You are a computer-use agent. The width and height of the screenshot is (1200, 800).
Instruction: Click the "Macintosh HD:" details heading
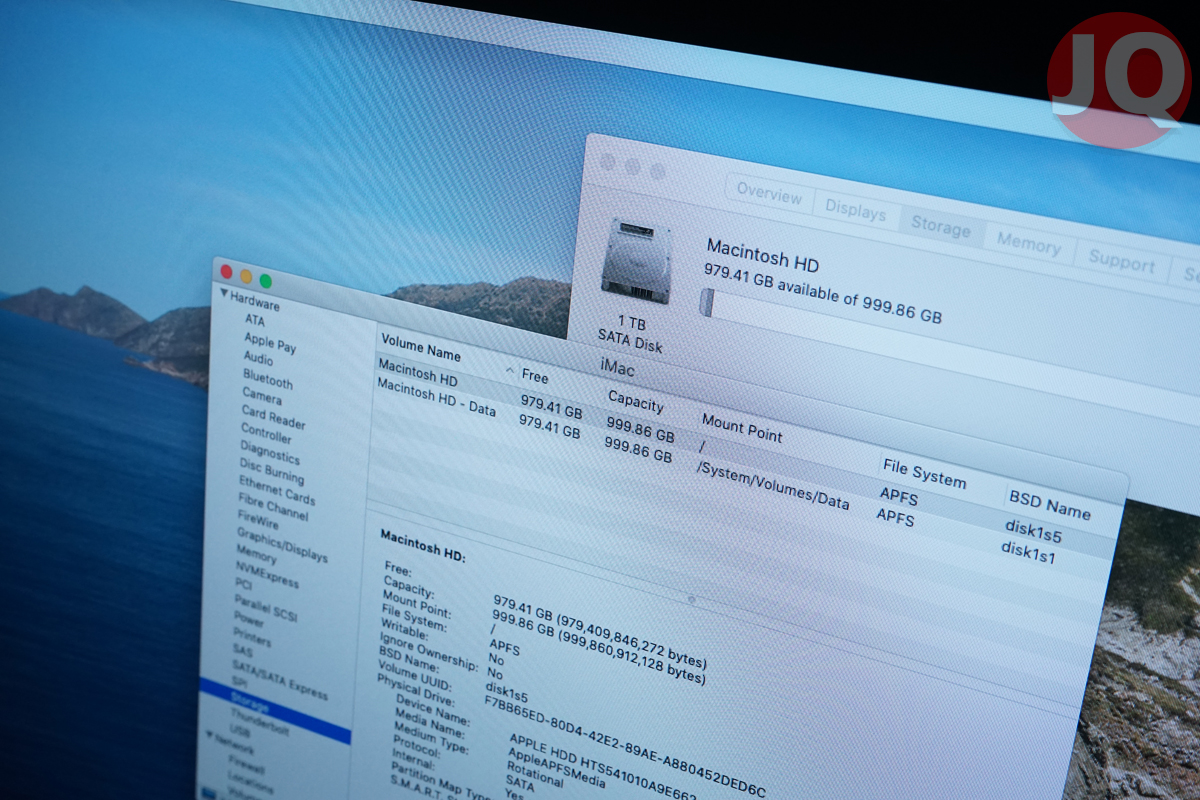tap(422, 546)
